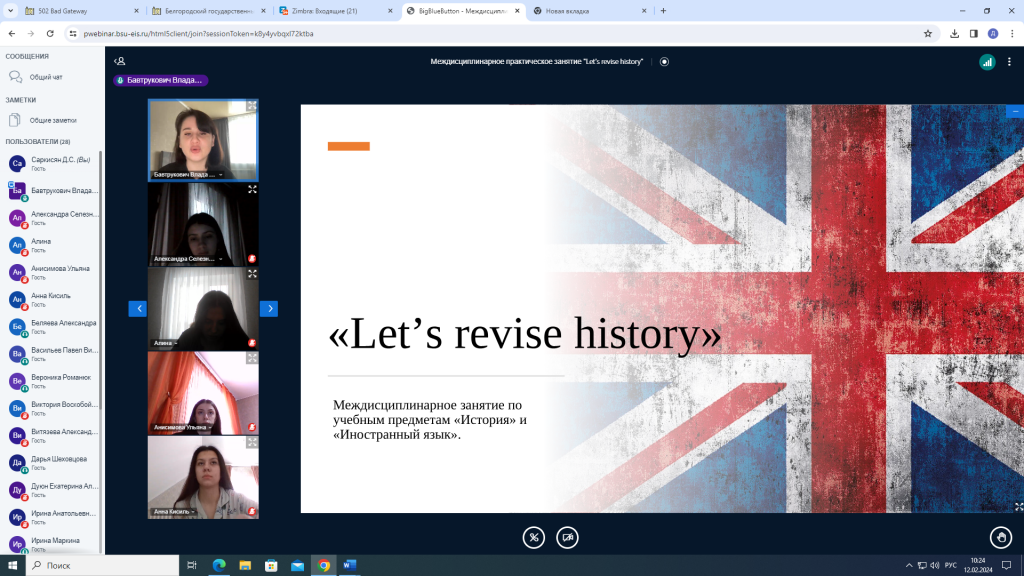Switch to 502 Bad Gateway tab
The width and height of the screenshot is (1024, 576).
click(82, 11)
